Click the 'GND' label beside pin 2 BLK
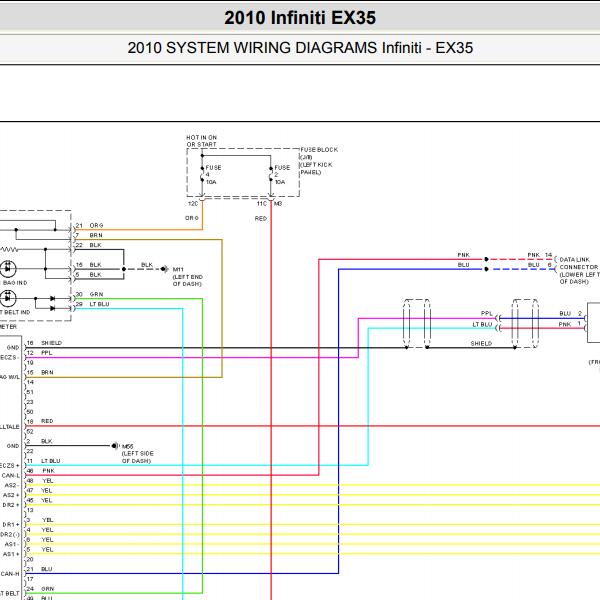 pyautogui.click(x=13, y=446)
